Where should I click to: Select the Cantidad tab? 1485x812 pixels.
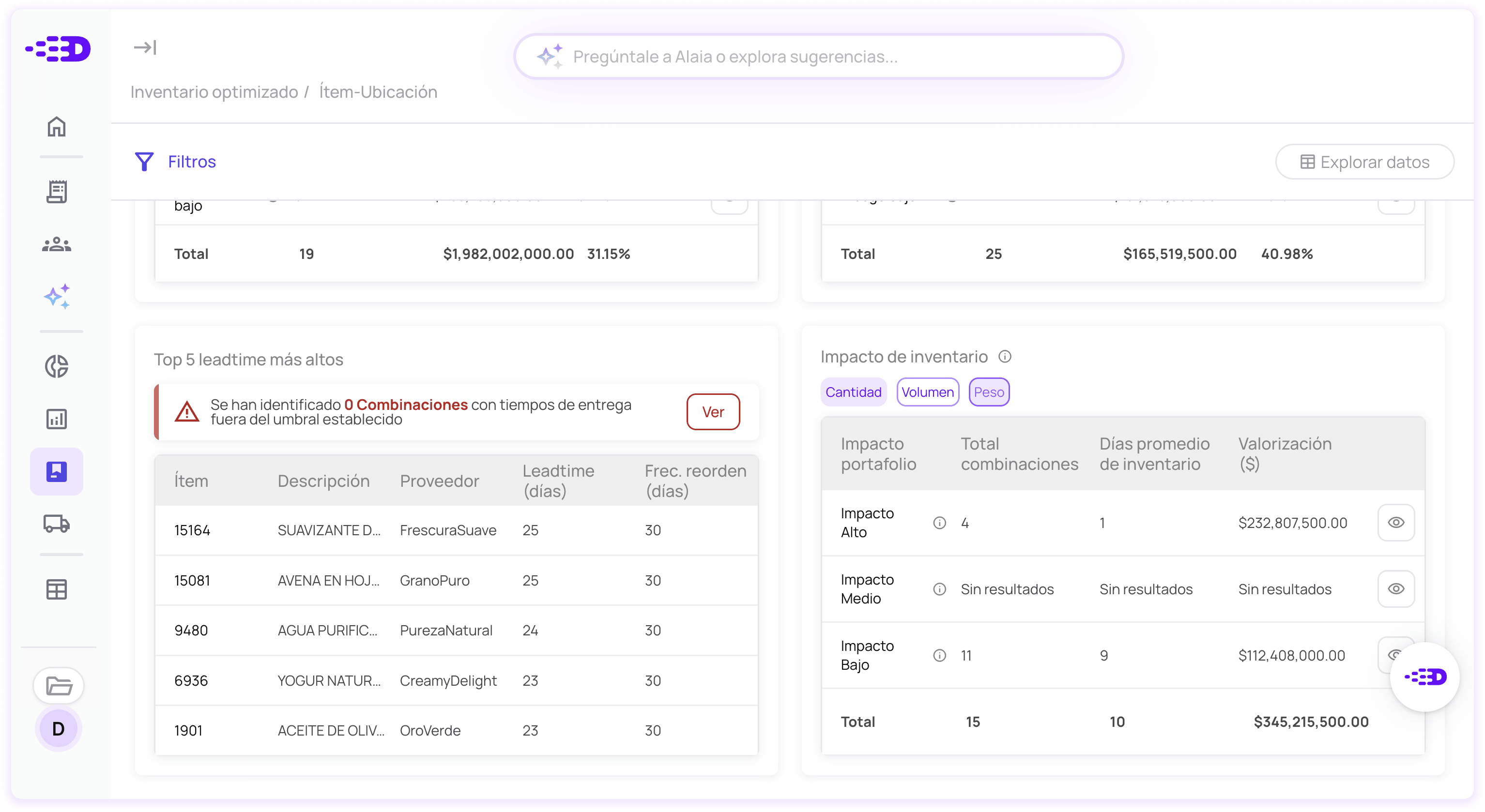853,392
